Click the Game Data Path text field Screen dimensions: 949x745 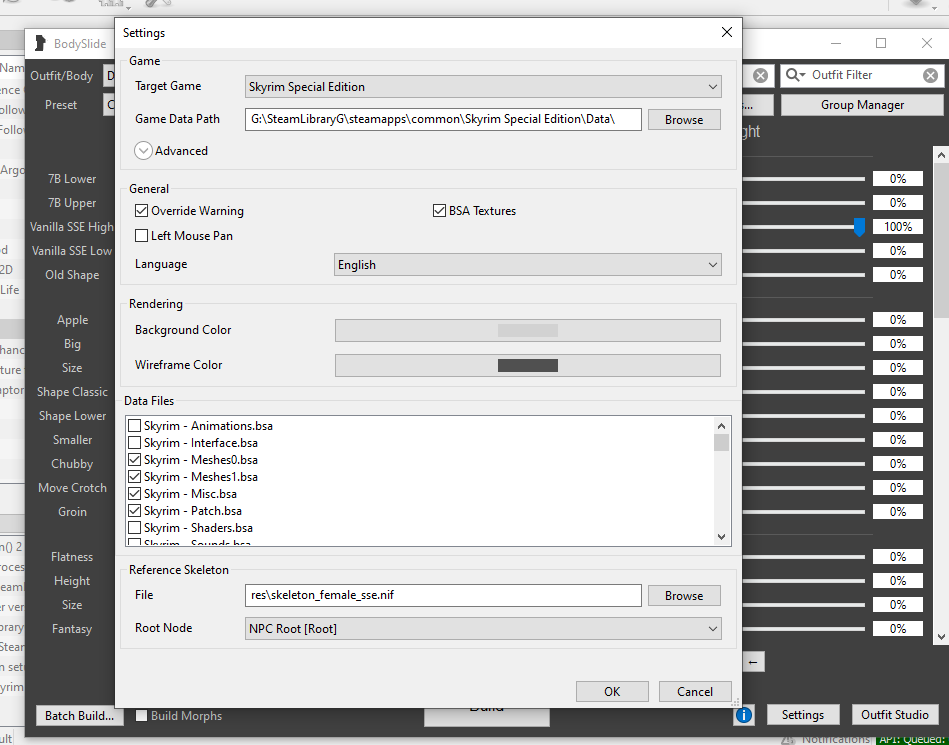pos(443,119)
